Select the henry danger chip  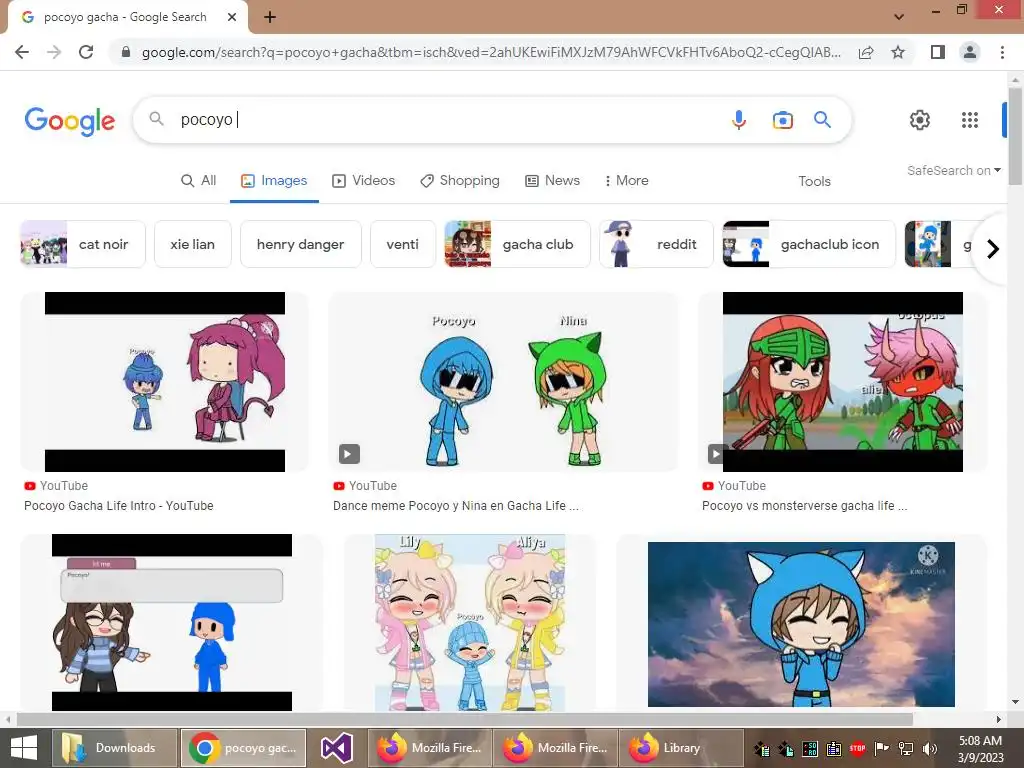click(300, 244)
